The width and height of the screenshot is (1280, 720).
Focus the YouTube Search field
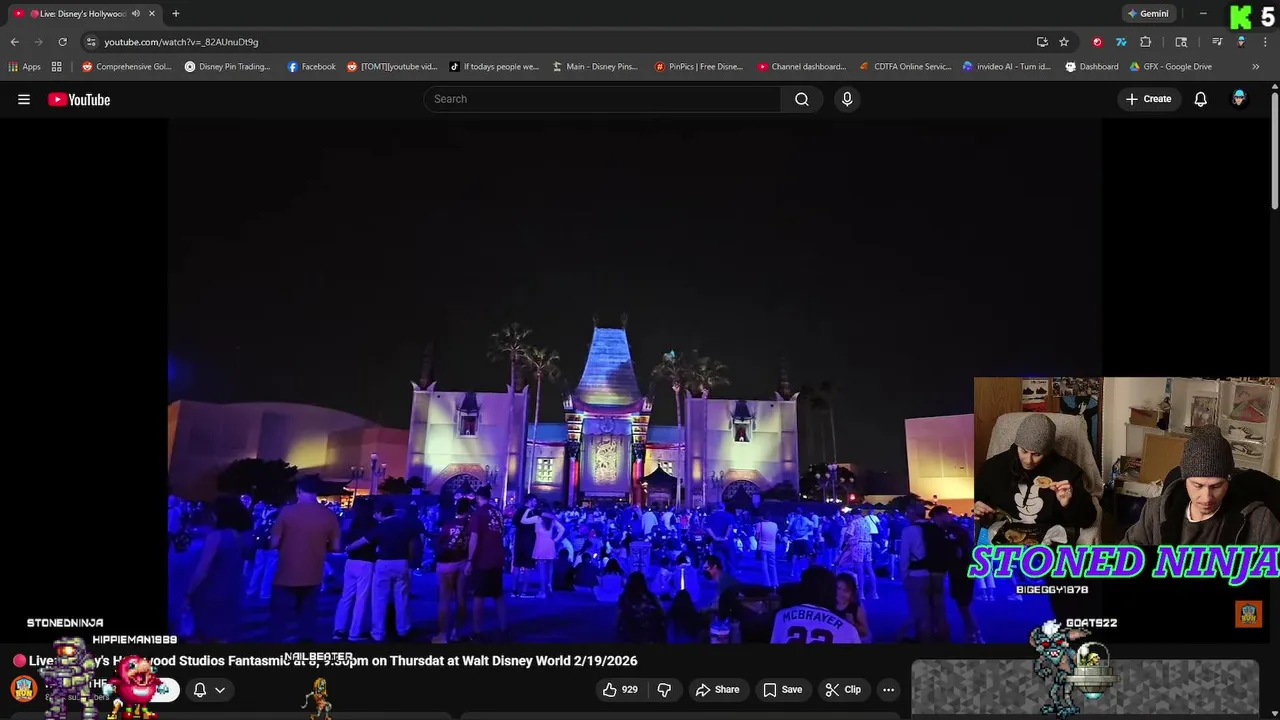pos(602,99)
